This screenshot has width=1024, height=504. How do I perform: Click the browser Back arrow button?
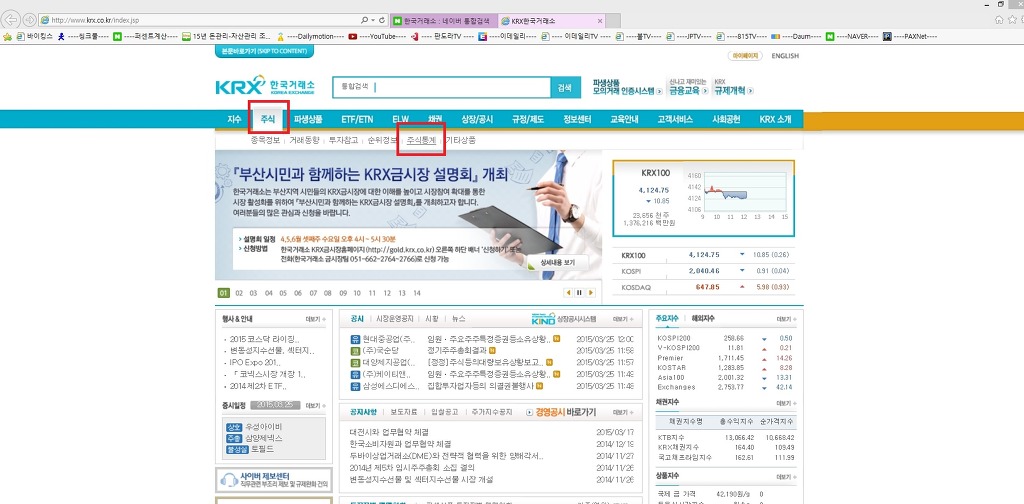tap(12, 20)
